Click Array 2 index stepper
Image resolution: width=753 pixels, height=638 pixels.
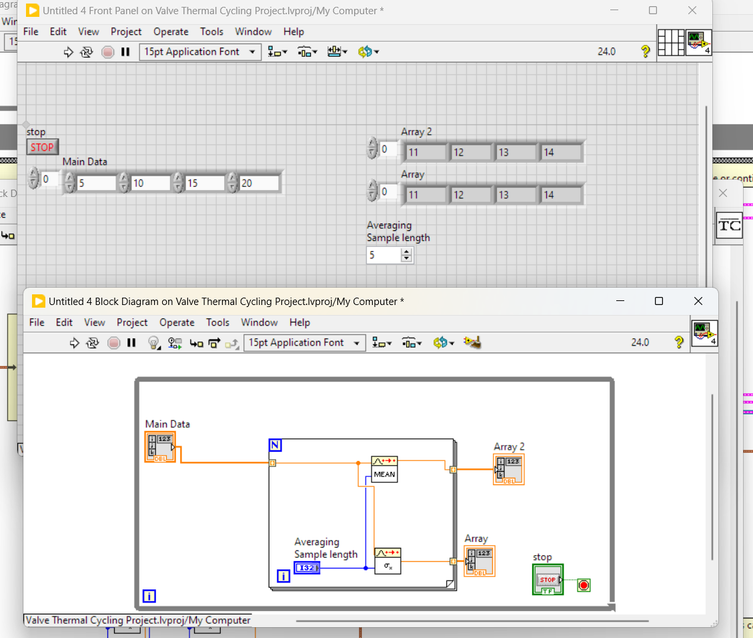tap(372, 148)
